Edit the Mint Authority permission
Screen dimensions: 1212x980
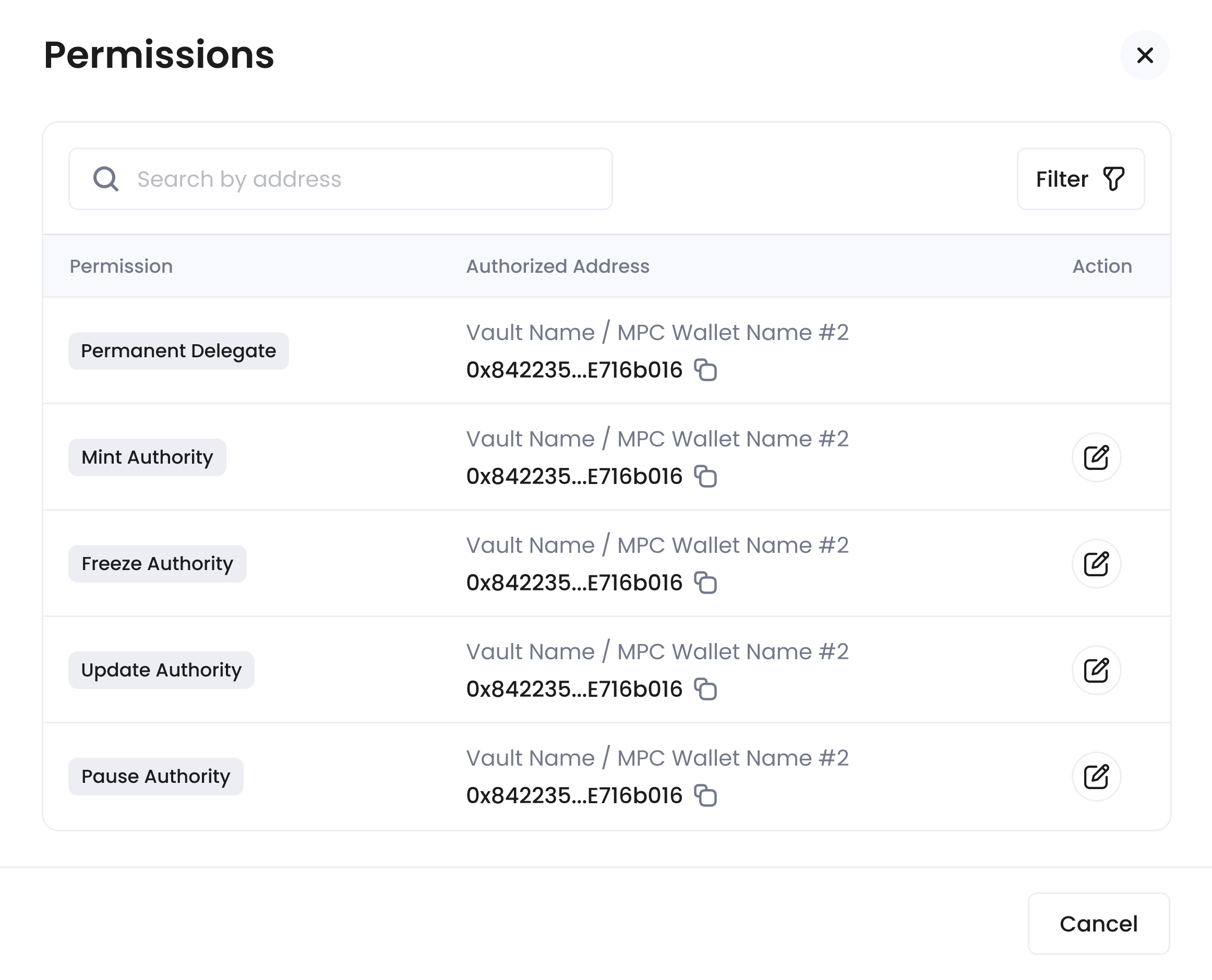click(1096, 457)
